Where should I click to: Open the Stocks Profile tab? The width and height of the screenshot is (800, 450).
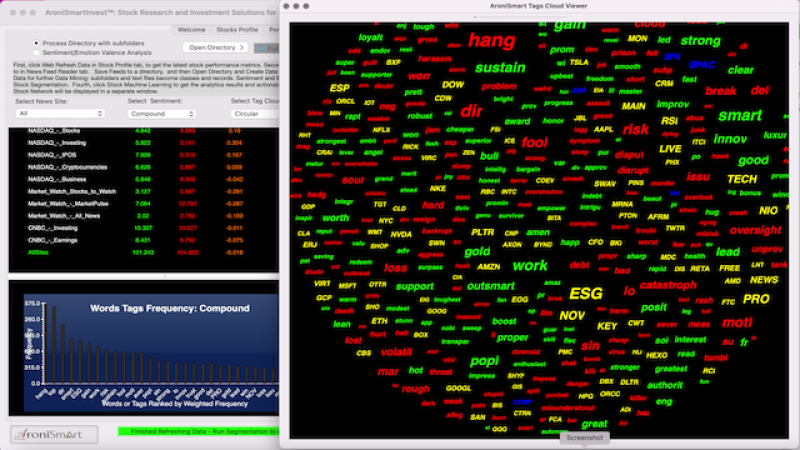[237, 30]
